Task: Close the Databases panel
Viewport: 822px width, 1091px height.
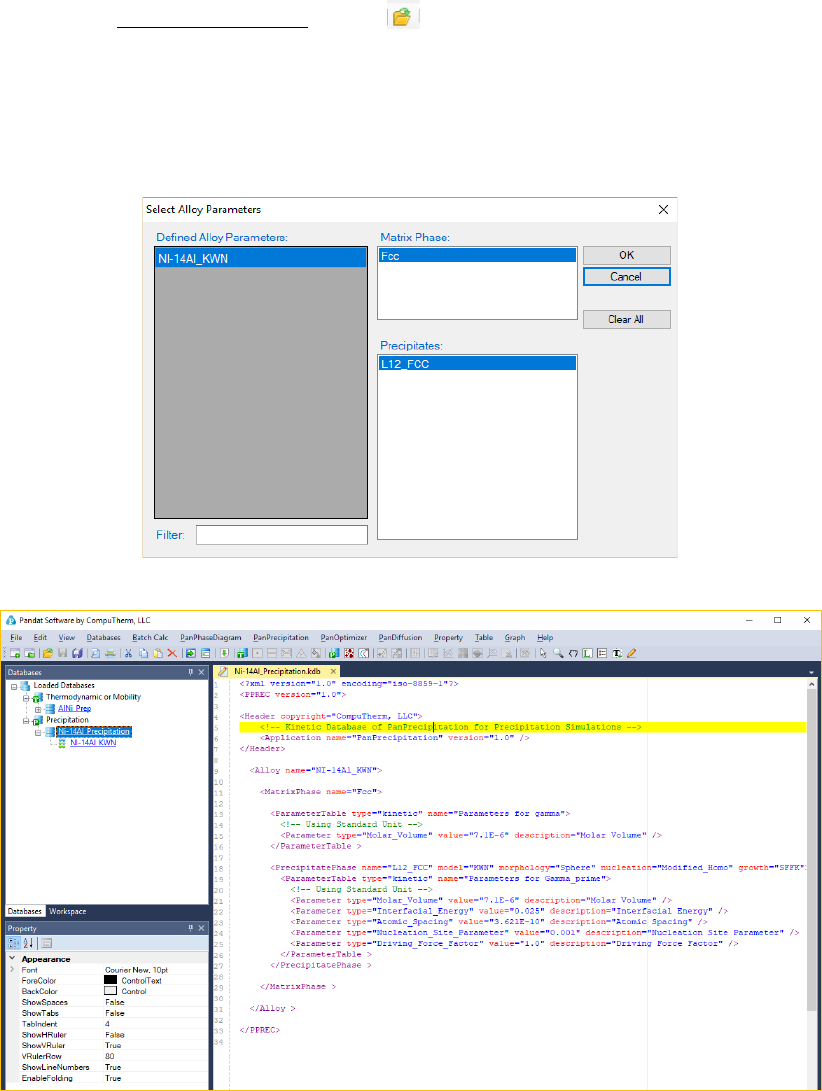Action: 202,672
